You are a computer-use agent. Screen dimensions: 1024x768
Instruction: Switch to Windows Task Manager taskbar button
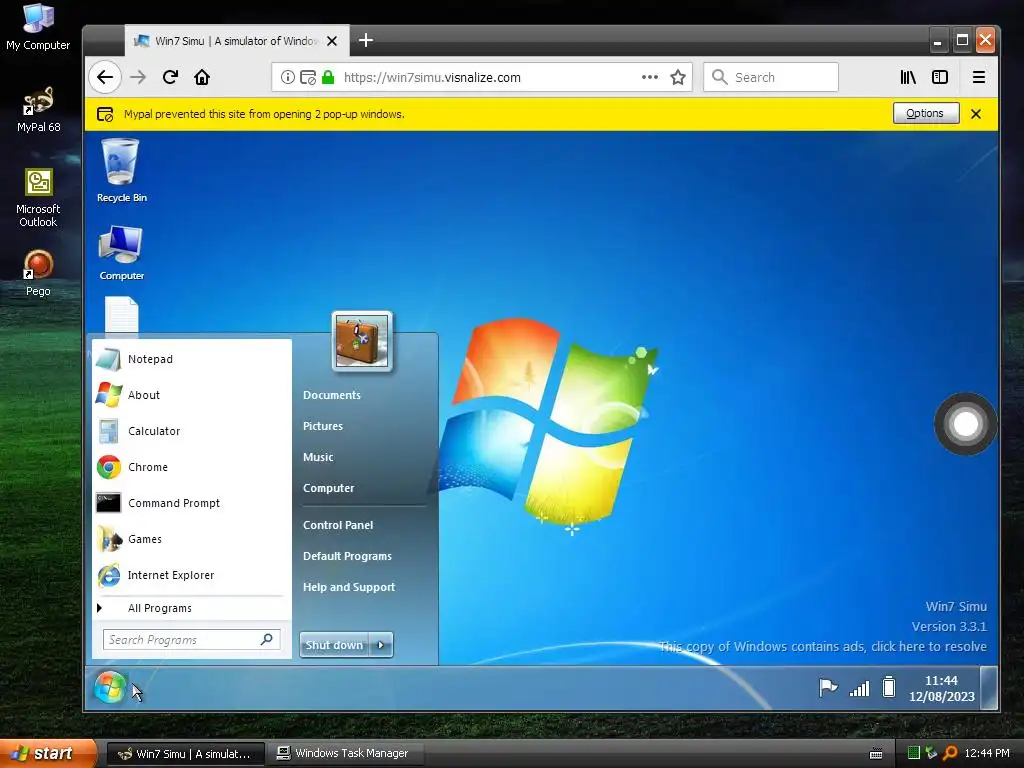pos(346,754)
